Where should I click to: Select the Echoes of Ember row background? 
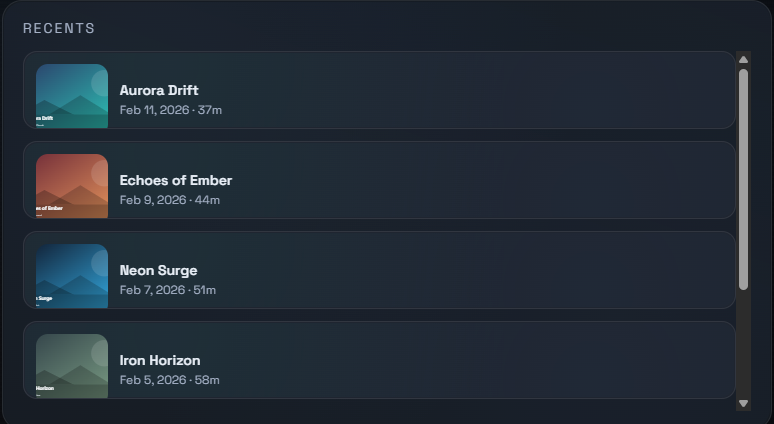tap(480, 180)
